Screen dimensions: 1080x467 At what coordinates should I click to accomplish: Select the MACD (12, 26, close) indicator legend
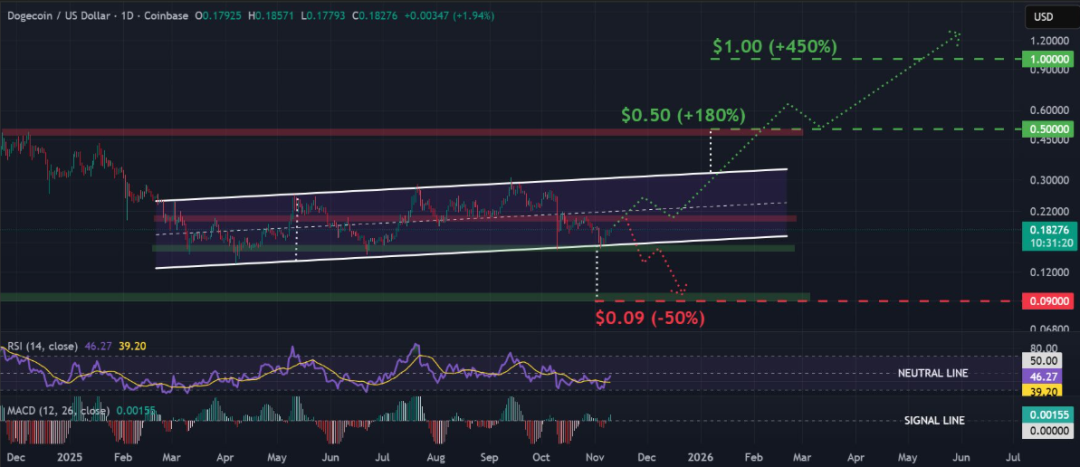(50, 410)
